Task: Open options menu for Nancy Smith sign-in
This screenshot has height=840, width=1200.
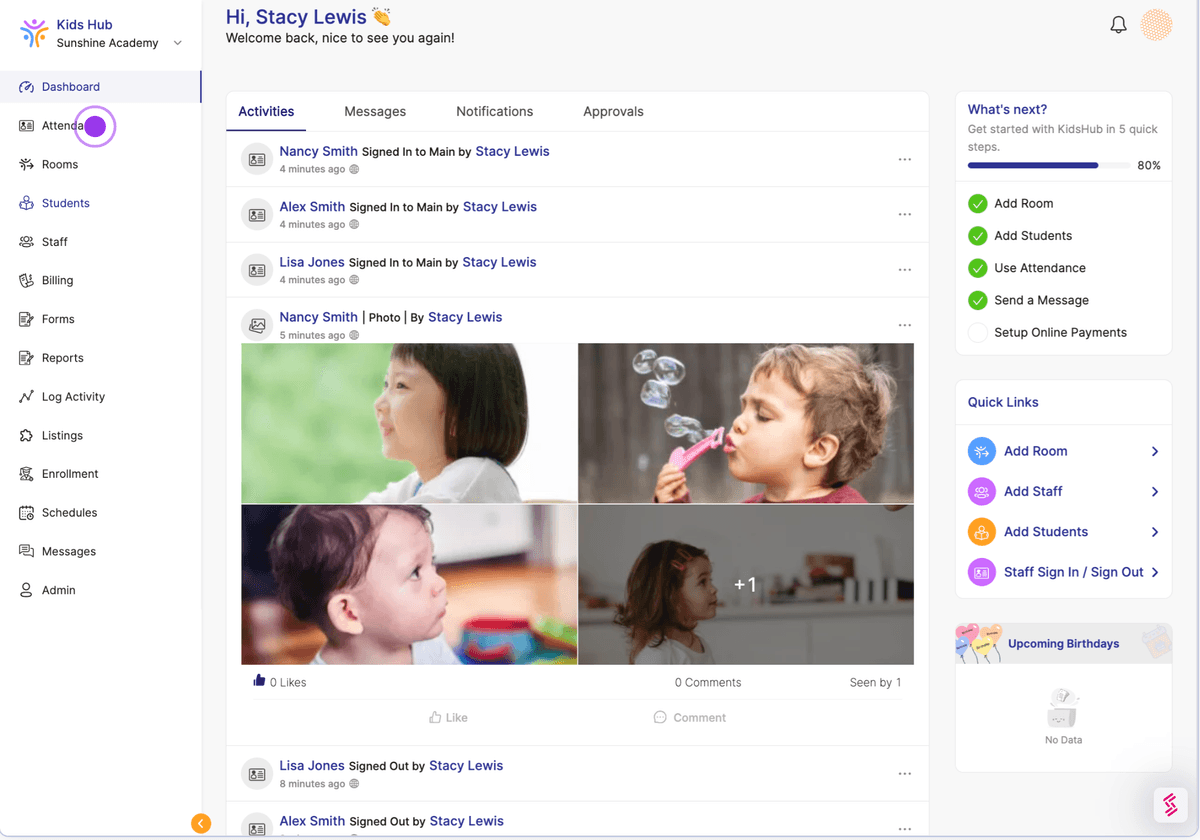Action: 904,160
